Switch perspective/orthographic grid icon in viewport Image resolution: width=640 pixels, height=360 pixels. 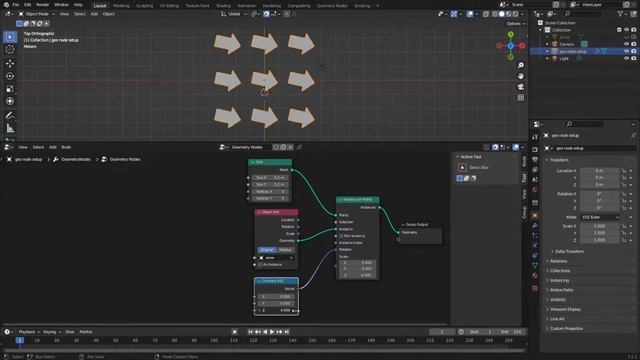click(x=521, y=97)
